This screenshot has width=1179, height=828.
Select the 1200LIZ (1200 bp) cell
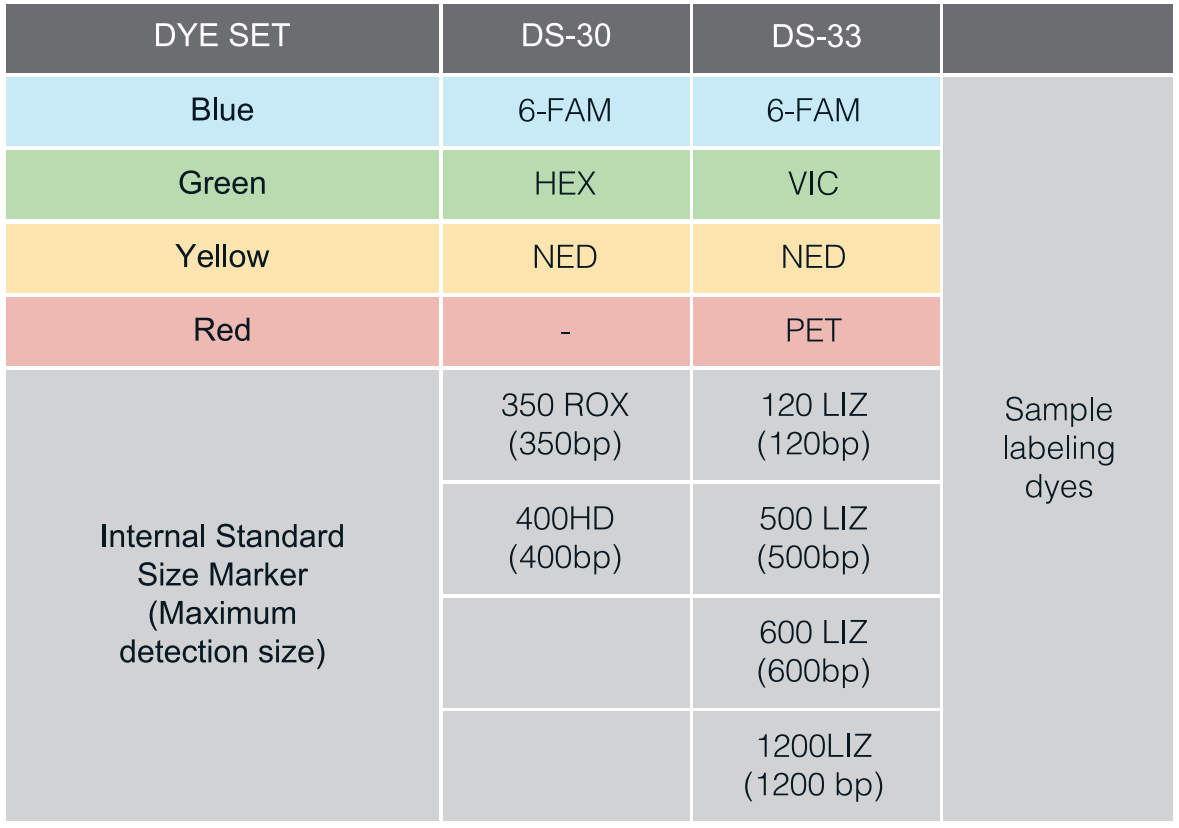click(x=814, y=765)
